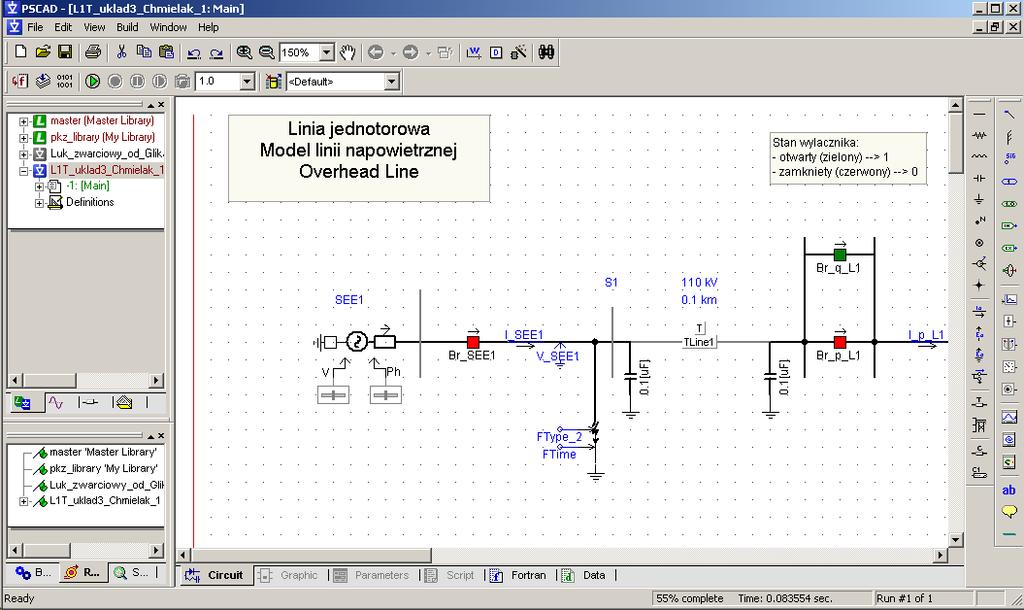Open the S... search tab in the bottom-left panel
This screenshot has height=610, width=1024.
click(x=131, y=573)
